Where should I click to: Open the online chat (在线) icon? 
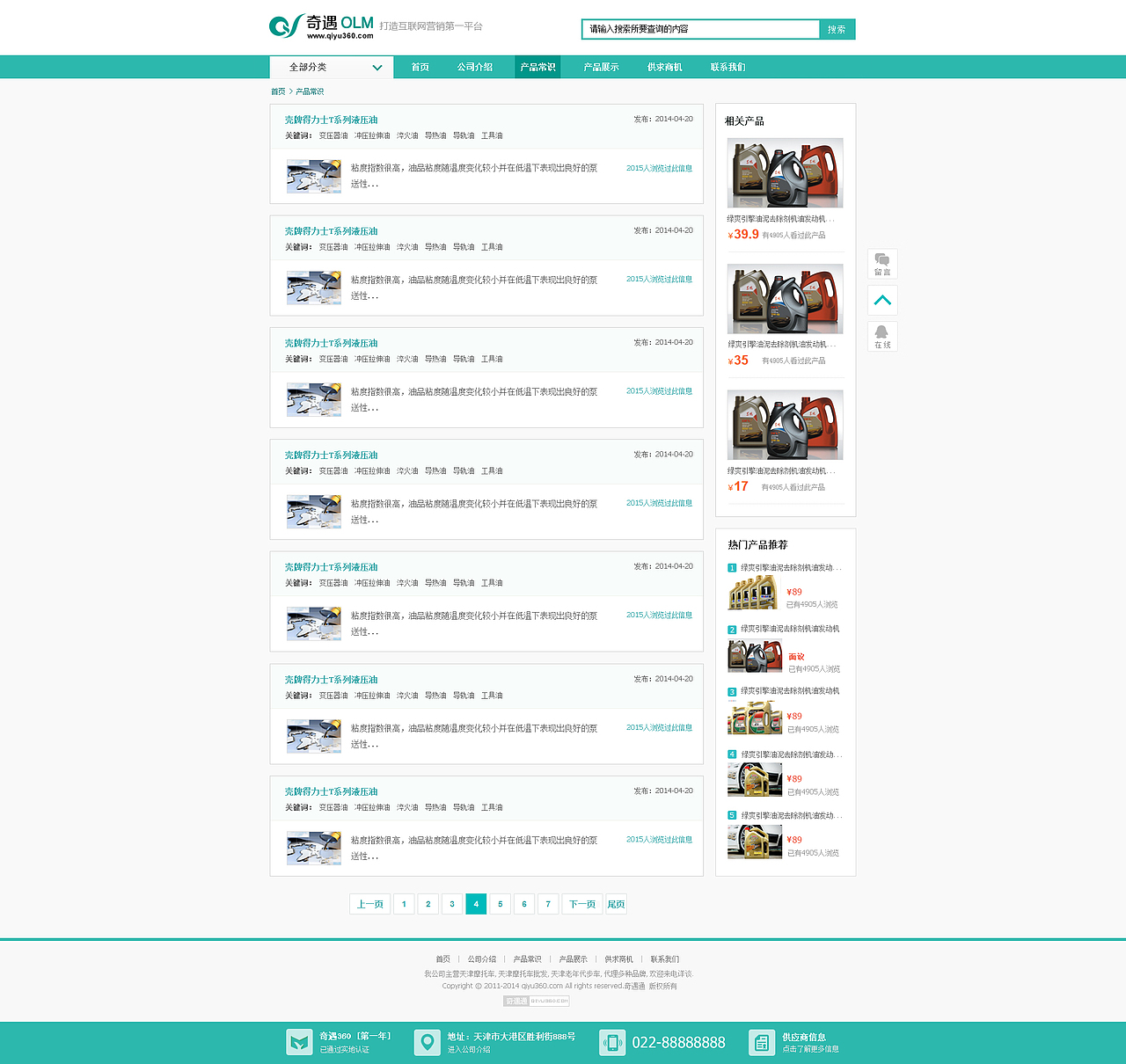click(882, 336)
